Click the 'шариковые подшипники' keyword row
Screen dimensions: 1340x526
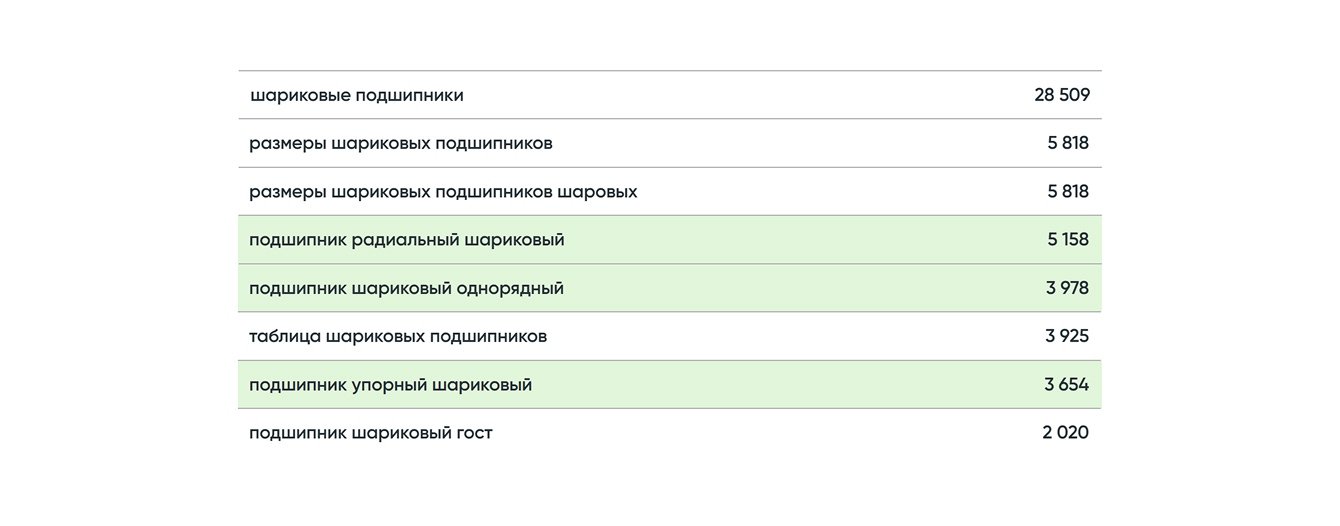[x=357, y=96]
